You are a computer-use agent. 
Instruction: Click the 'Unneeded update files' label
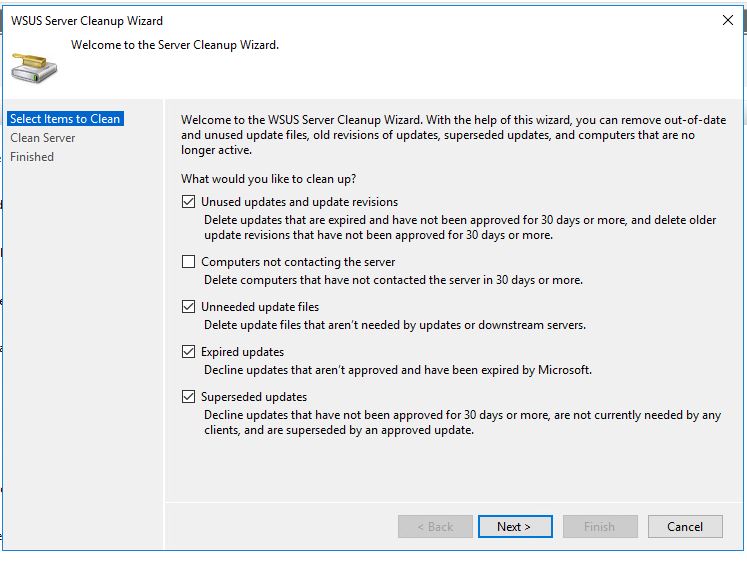tap(260, 307)
